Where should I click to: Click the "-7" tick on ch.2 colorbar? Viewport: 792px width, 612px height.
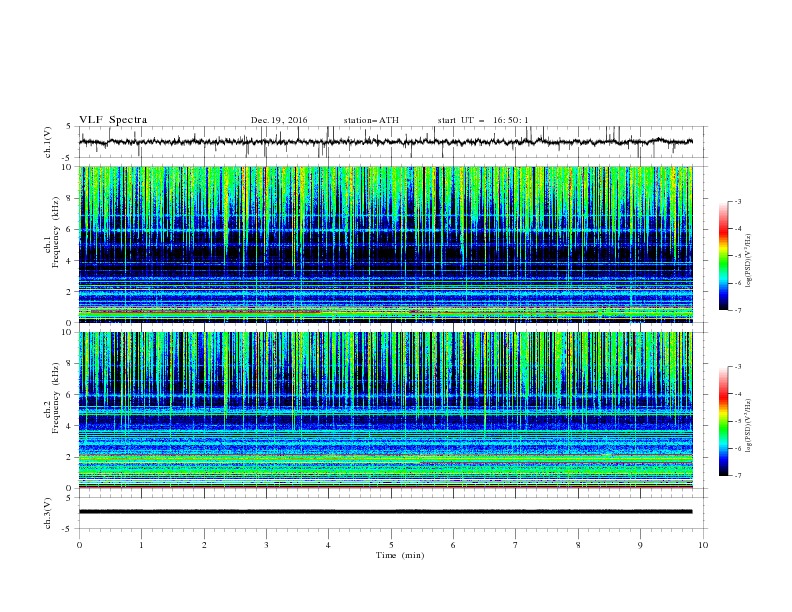738,475
